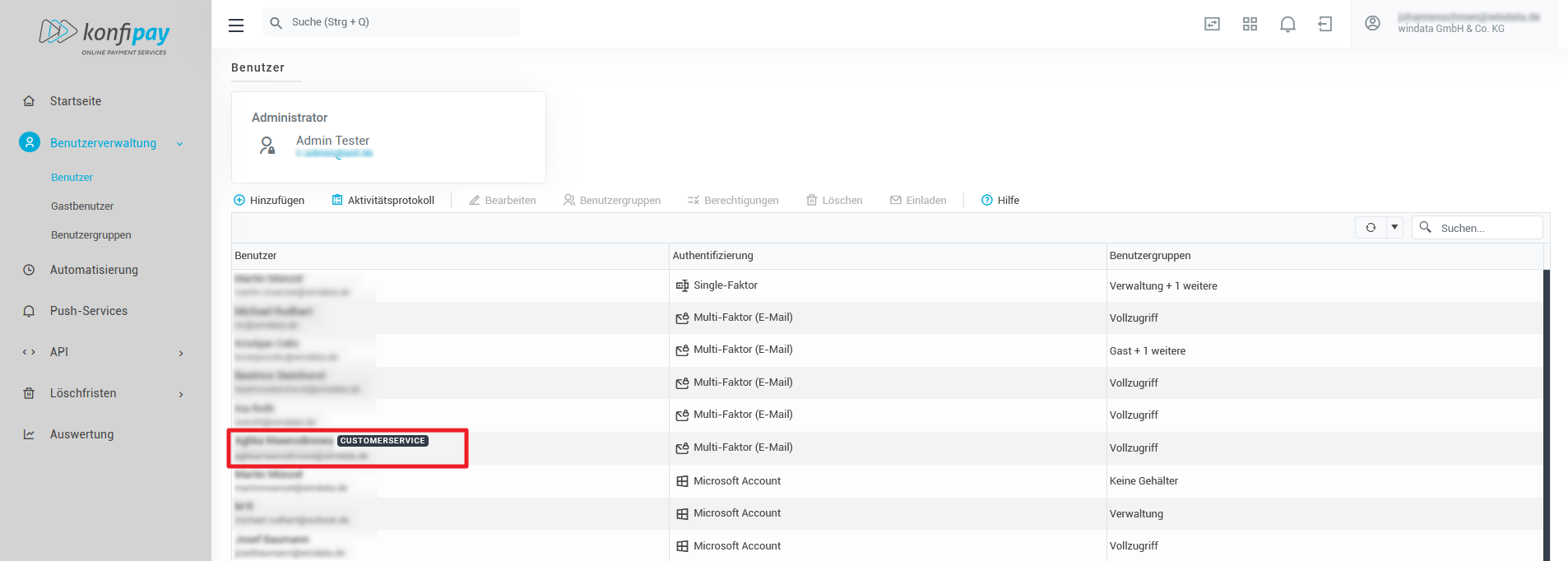Expand the Löschfristen sidebar submenu
The width and height of the screenshot is (1568, 561).
pyautogui.click(x=181, y=394)
